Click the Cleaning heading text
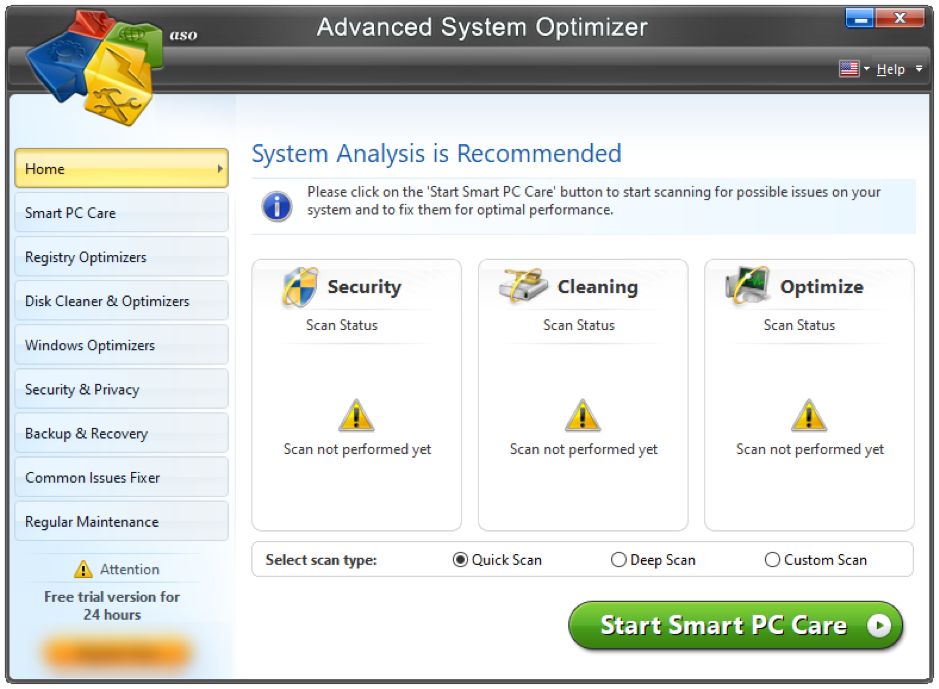The width and height of the screenshot is (939, 689). pyautogui.click(x=598, y=287)
